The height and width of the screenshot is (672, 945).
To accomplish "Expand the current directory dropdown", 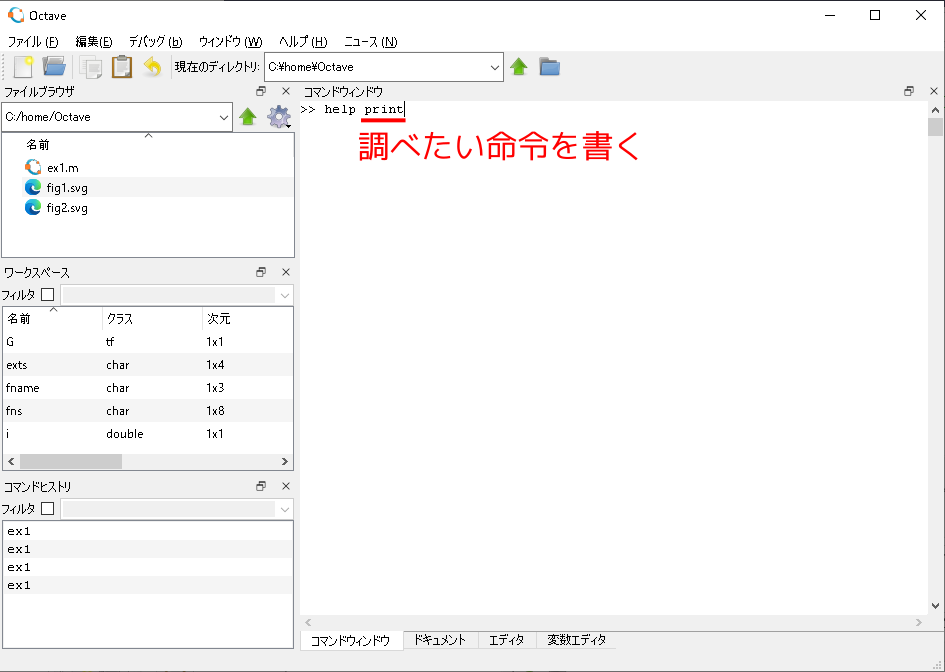I will pos(495,67).
